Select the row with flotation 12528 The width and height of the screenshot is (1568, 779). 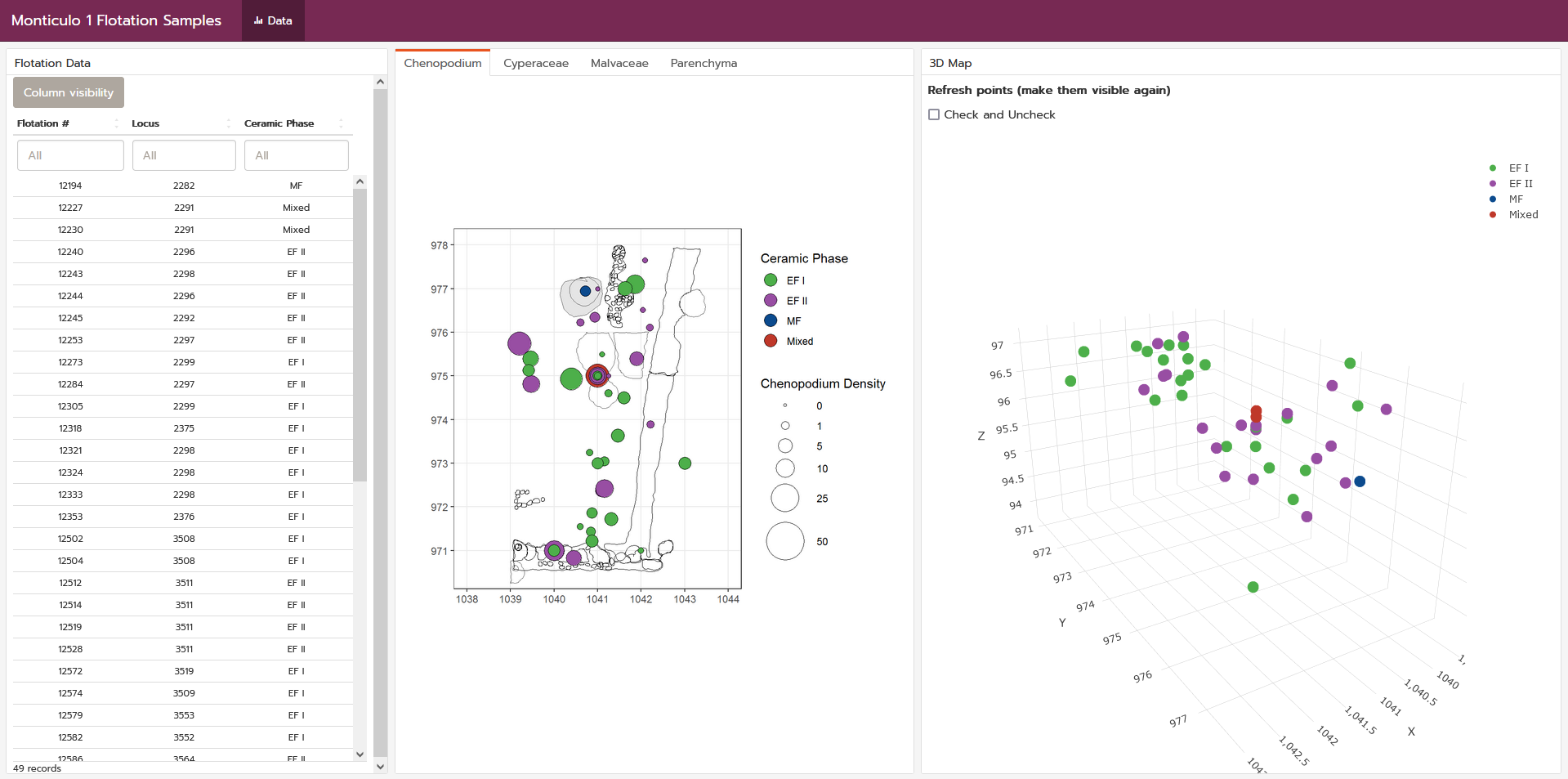tap(183, 649)
